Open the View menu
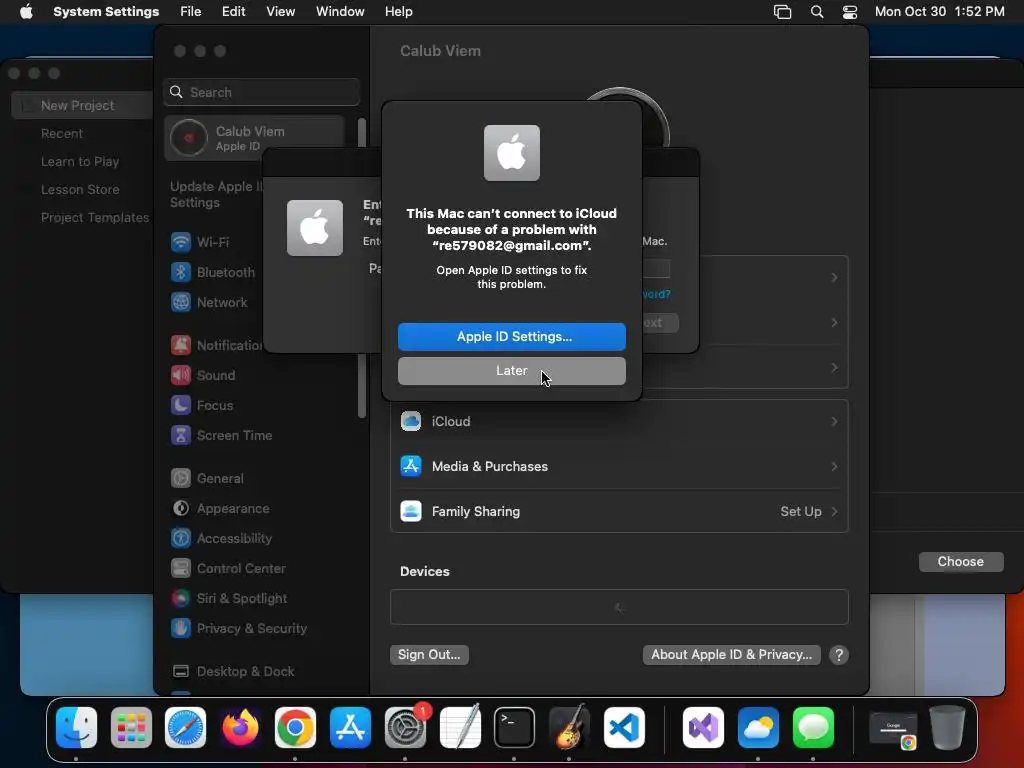The image size is (1024, 768). pyautogui.click(x=280, y=12)
